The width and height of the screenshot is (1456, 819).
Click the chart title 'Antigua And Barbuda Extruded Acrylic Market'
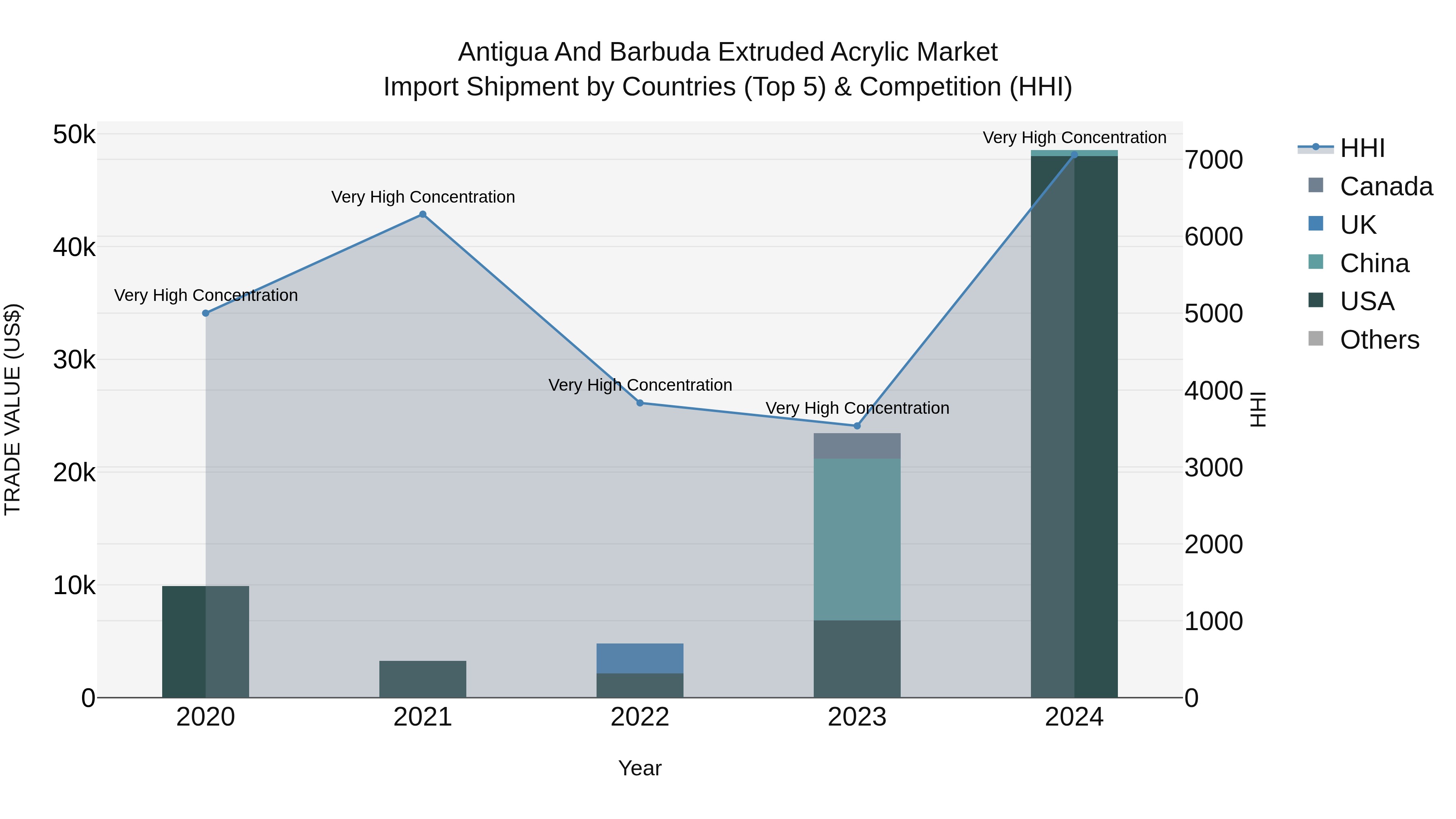728,52
